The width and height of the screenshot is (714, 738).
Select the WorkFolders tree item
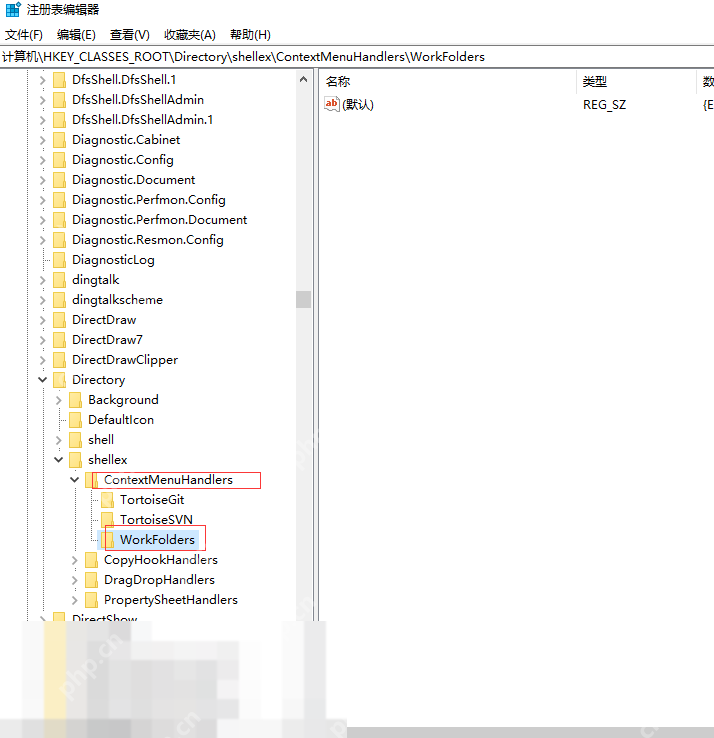click(x=157, y=540)
